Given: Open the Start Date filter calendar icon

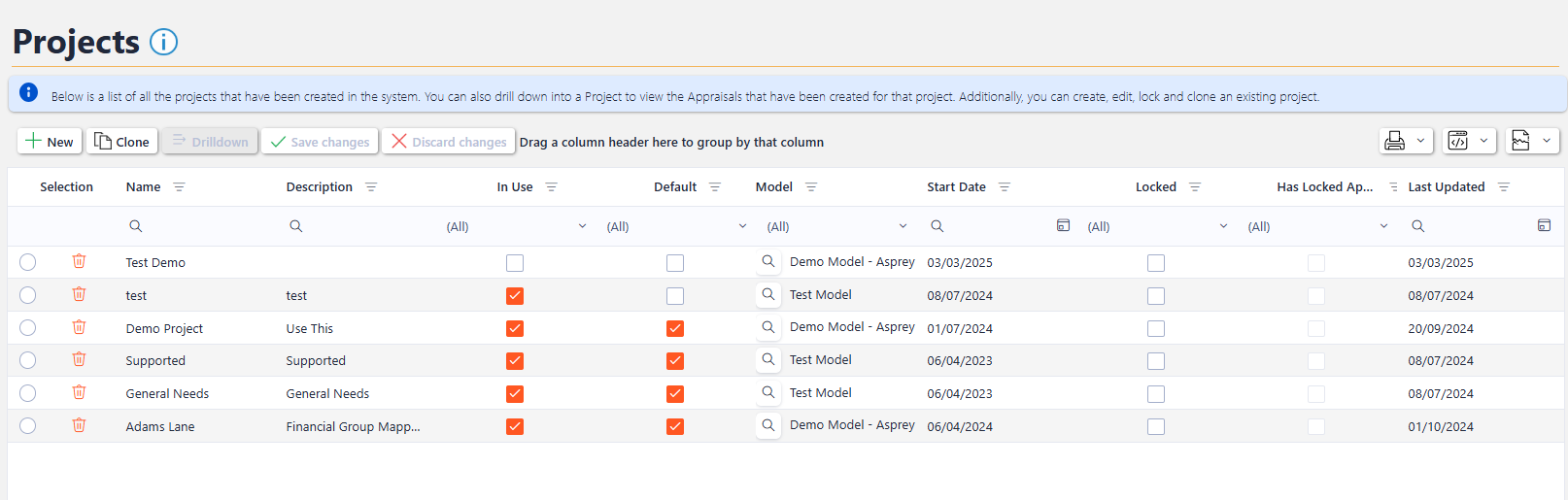Looking at the screenshot, I should [x=1063, y=225].
